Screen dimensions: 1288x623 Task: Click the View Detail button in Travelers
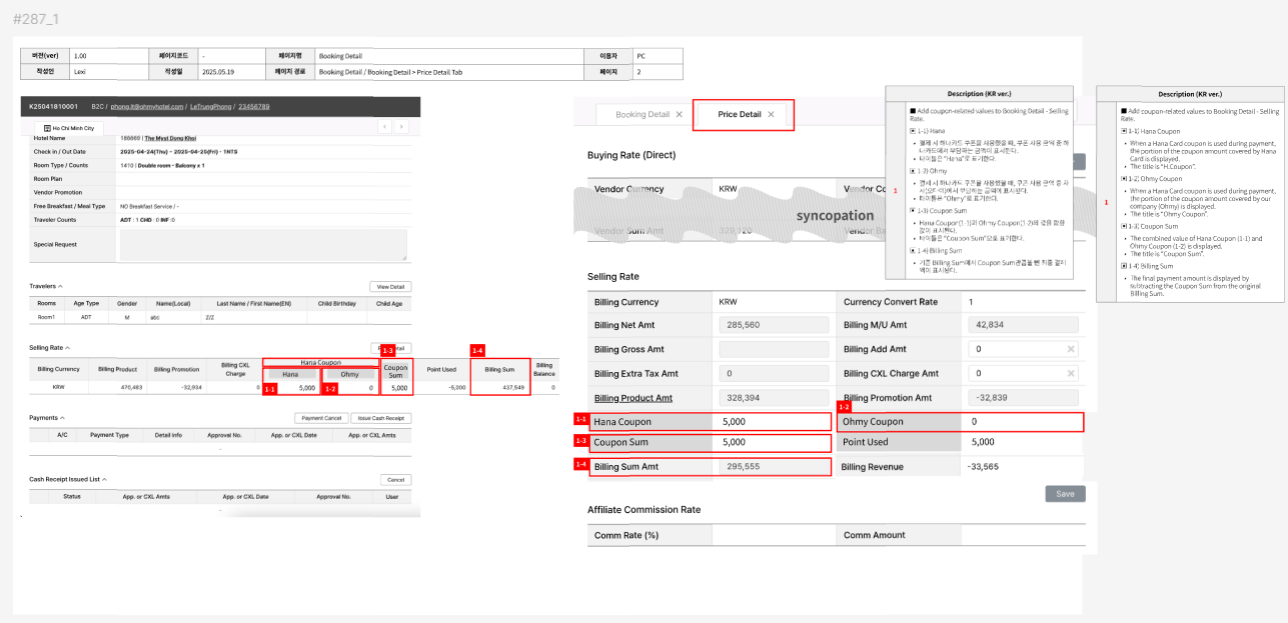[x=390, y=287]
